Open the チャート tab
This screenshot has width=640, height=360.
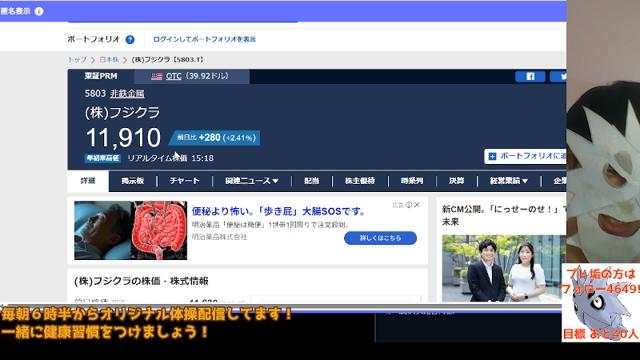184,181
